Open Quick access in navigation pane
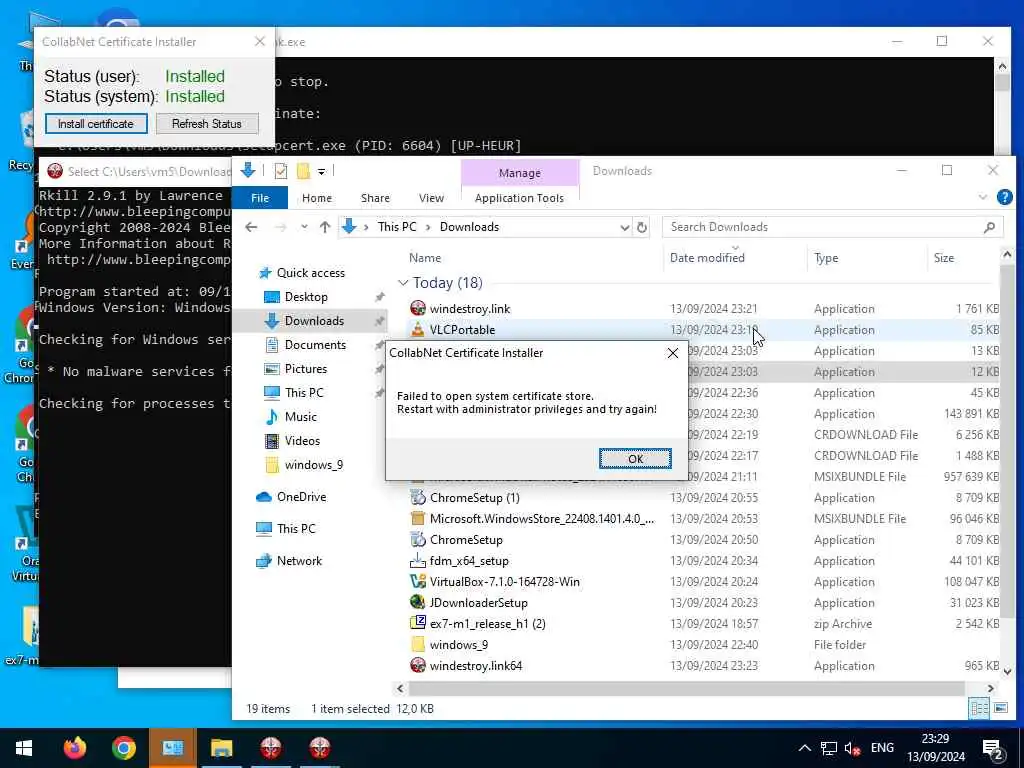Screen dimensions: 1024x768 [311, 273]
